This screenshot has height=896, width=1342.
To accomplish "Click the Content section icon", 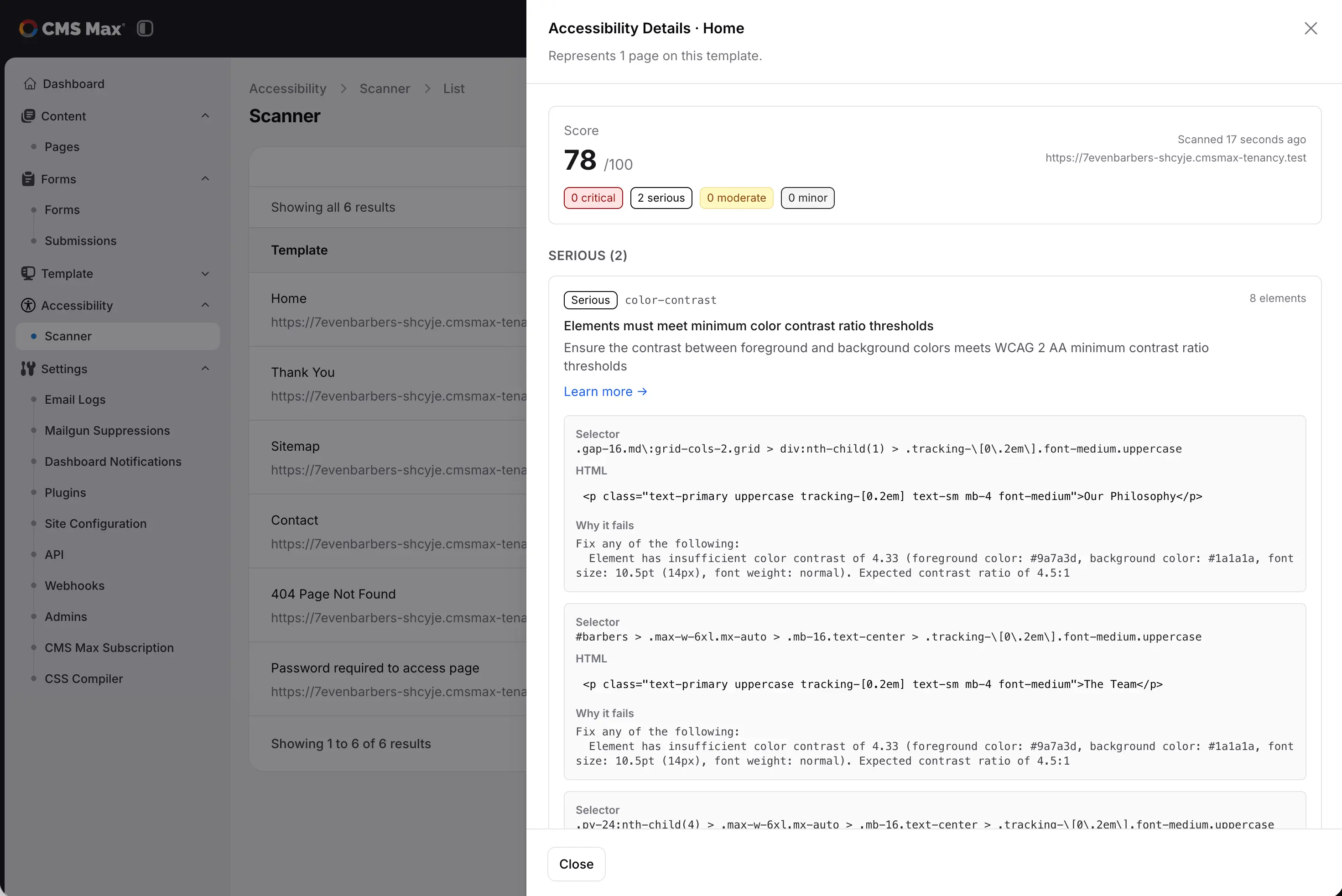I will (x=28, y=115).
